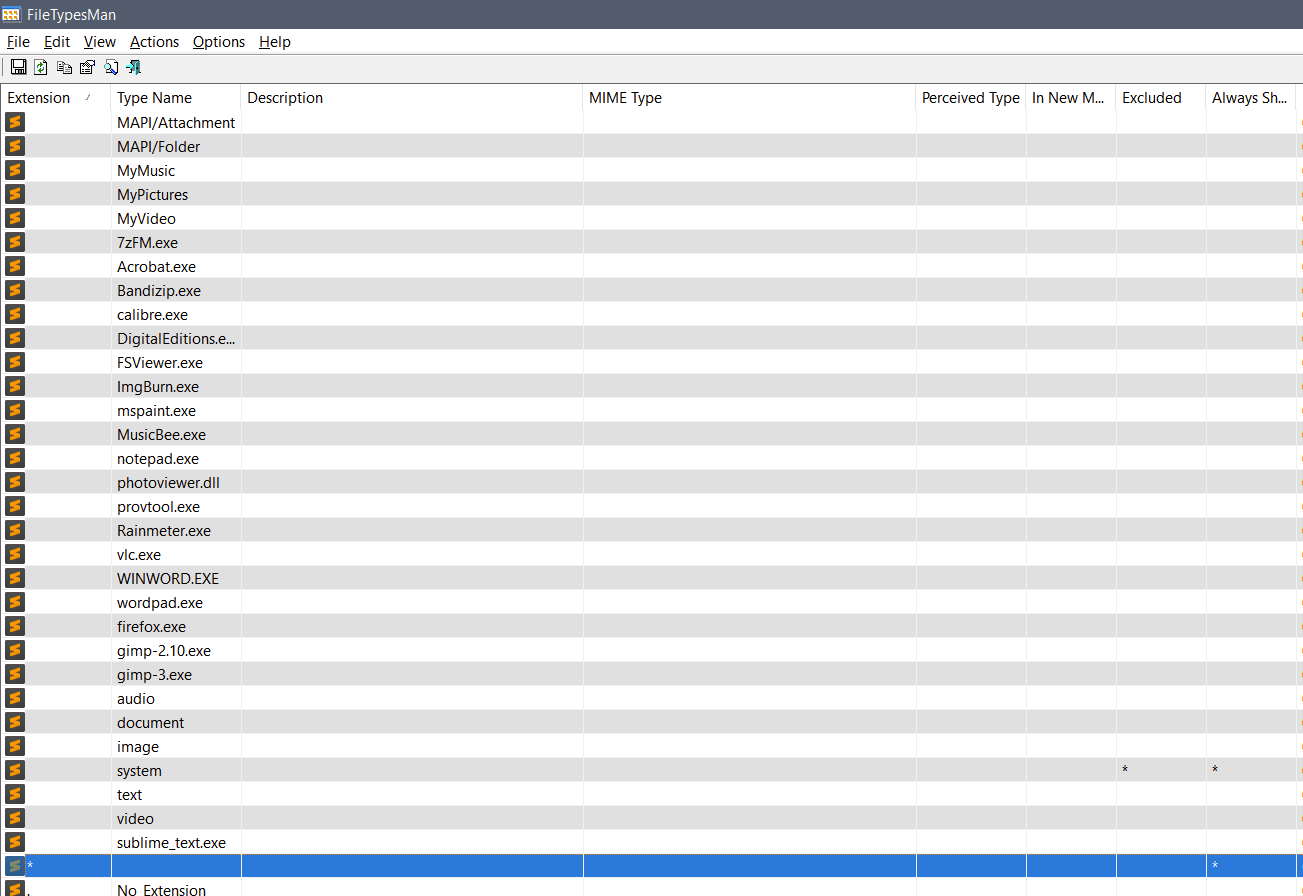
Task: Select the text type name row
Action: tap(651, 794)
